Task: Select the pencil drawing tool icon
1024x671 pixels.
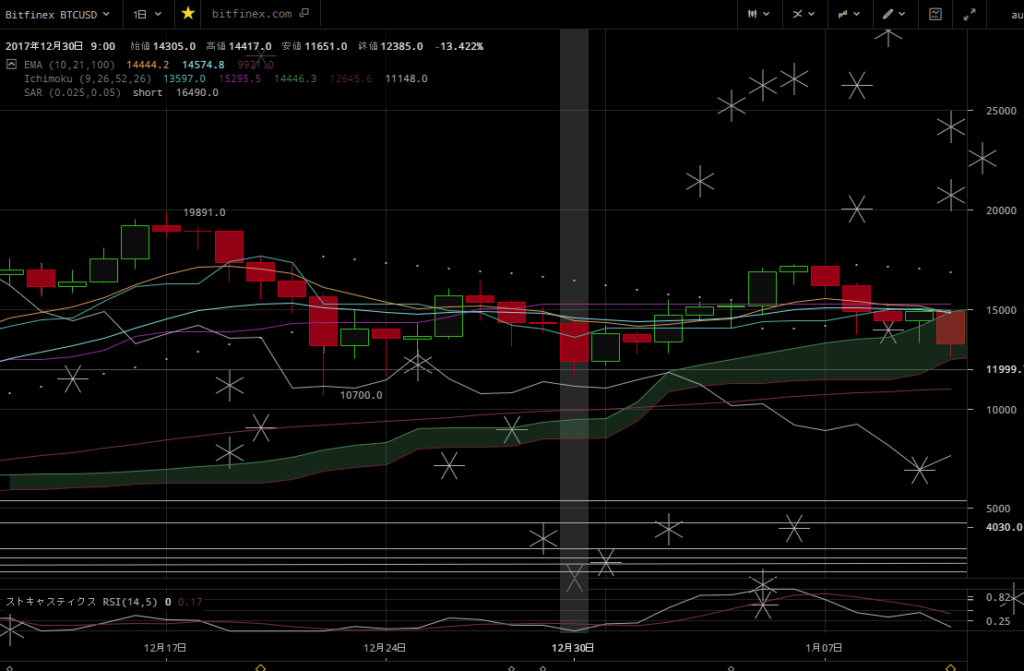Action: click(x=887, y=14)
